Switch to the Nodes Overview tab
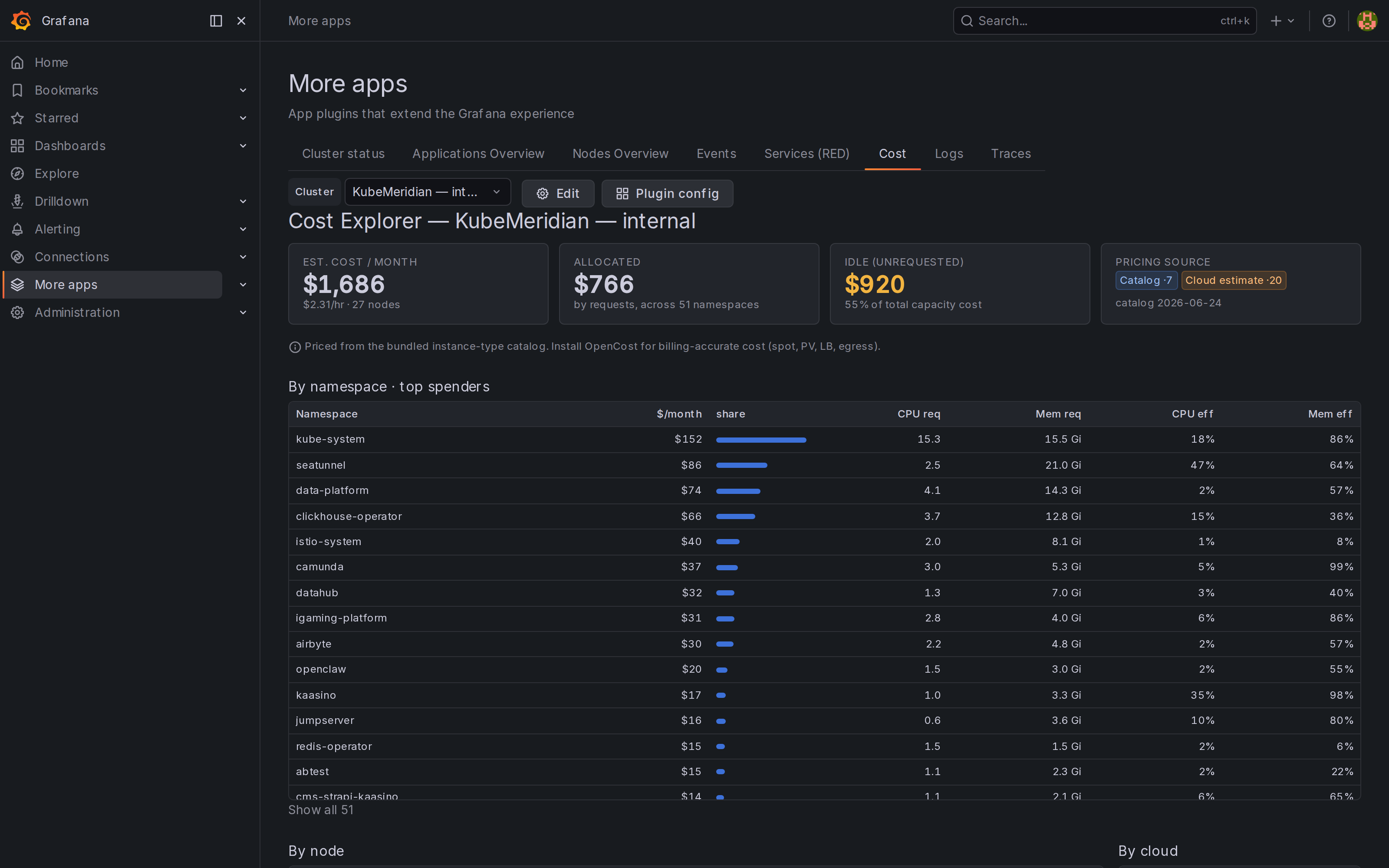This screenshot has width=1389, height=868. 620,154
